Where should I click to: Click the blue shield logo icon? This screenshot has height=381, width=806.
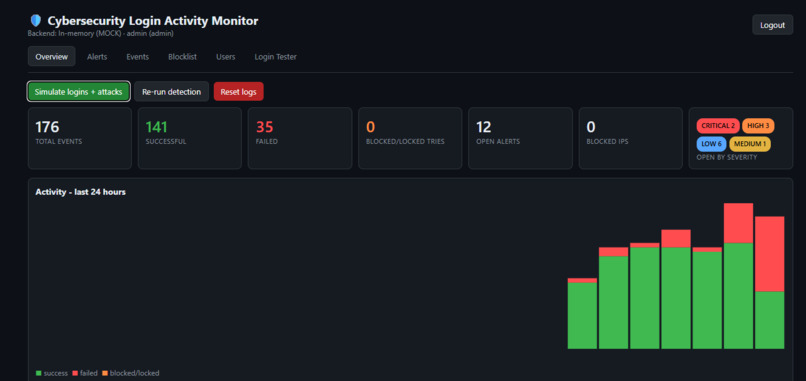coord(35,21)
